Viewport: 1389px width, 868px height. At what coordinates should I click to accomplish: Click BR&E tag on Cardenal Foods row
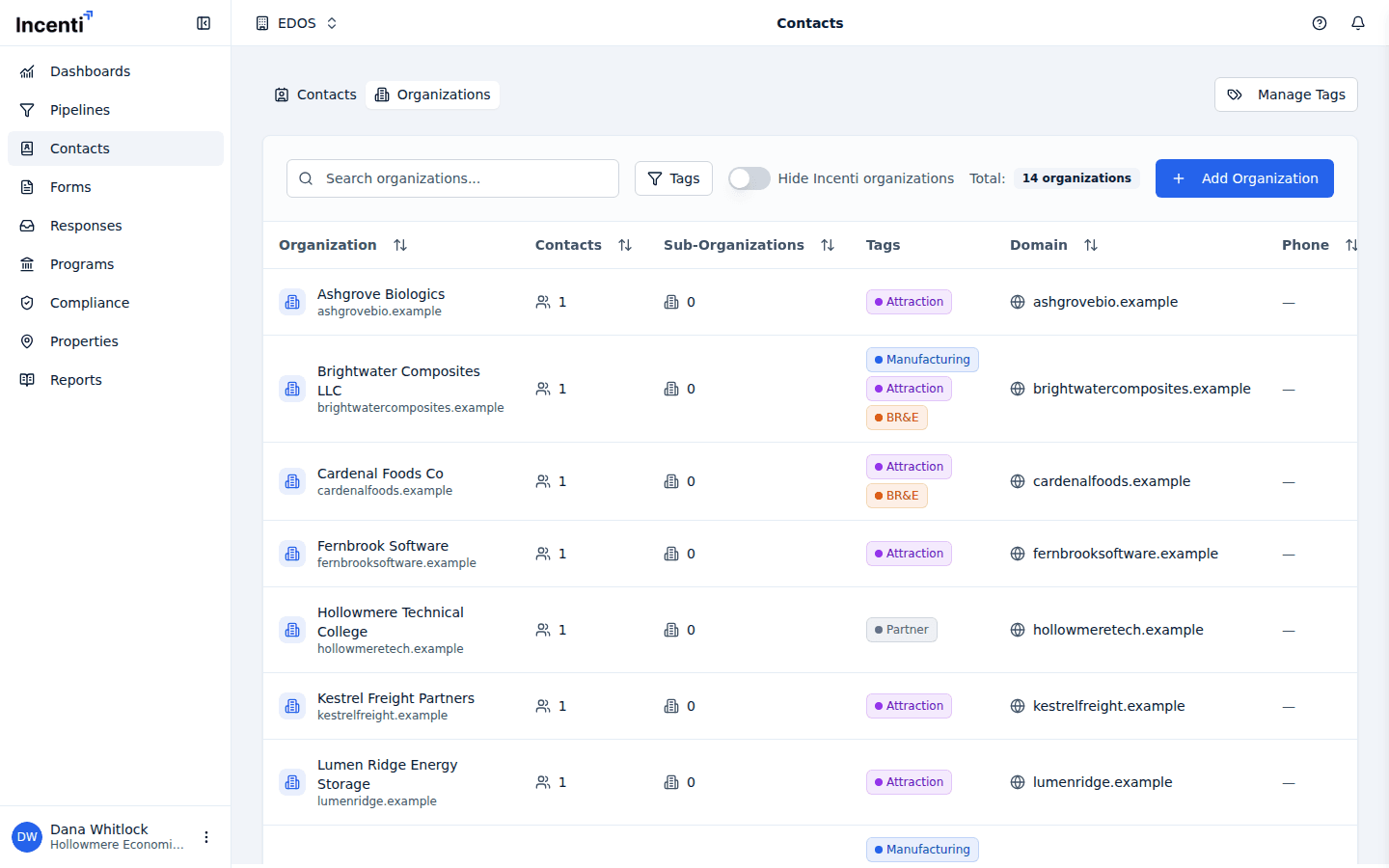pos(896,496)
